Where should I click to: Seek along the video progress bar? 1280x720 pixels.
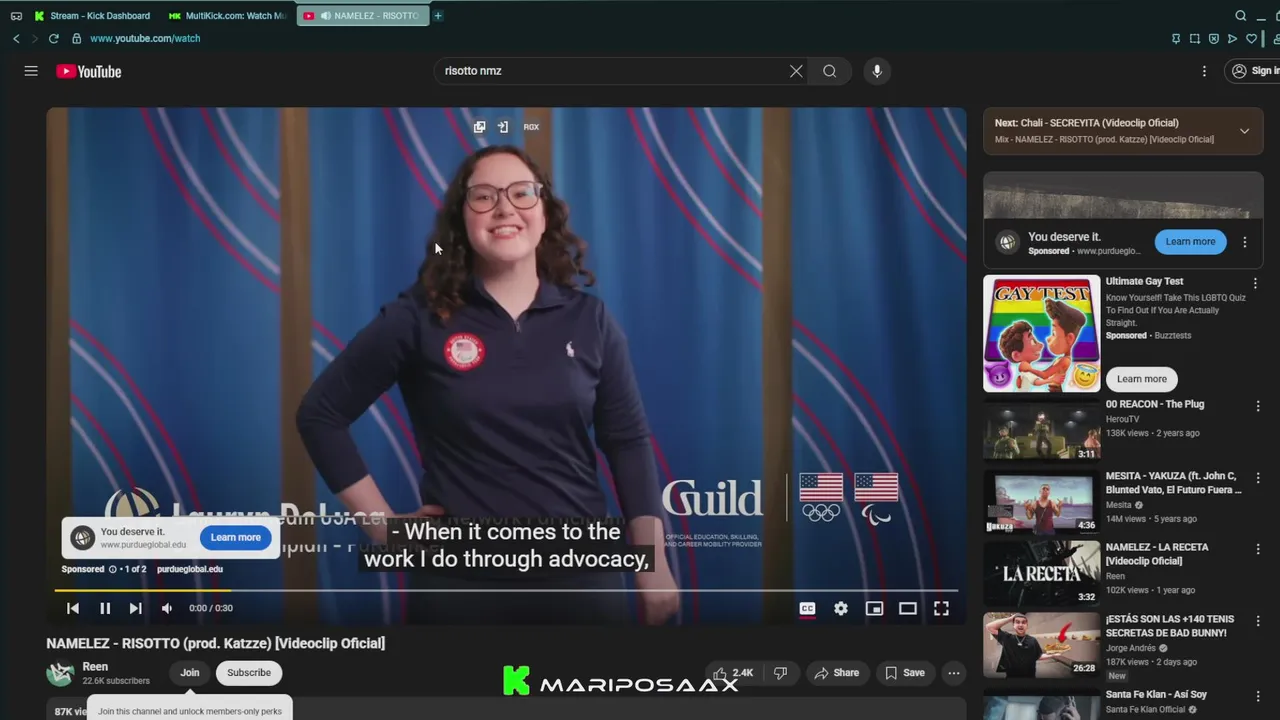(x=506, y=590)
